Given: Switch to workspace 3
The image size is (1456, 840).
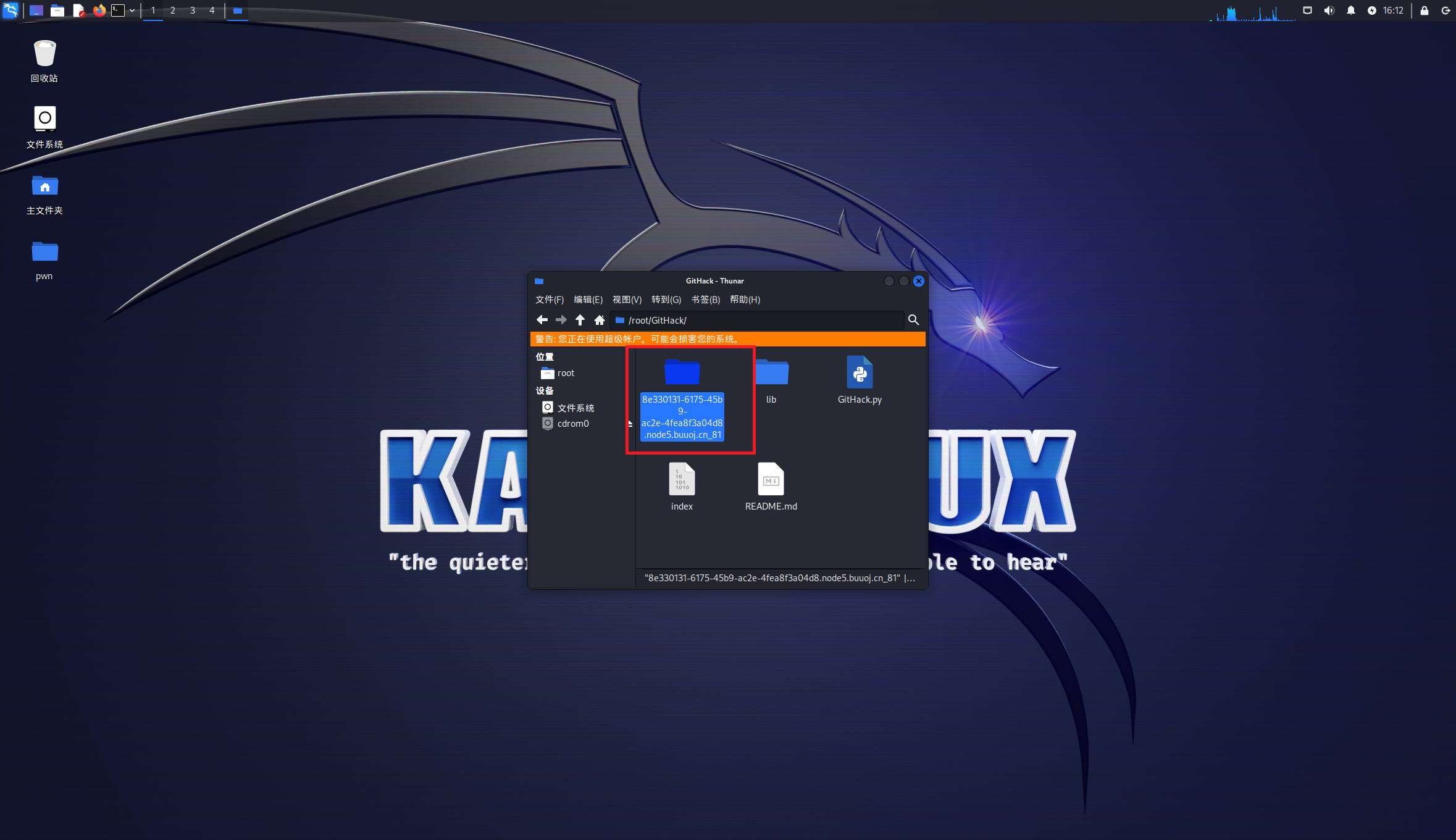Looking at the screenshot, I should [193, 10].
